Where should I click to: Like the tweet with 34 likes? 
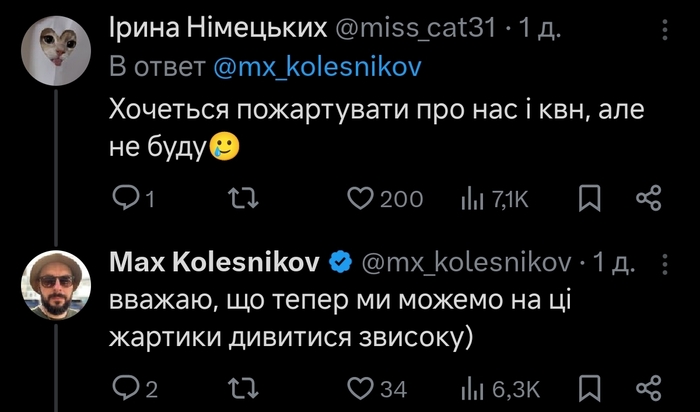[360, 387]
